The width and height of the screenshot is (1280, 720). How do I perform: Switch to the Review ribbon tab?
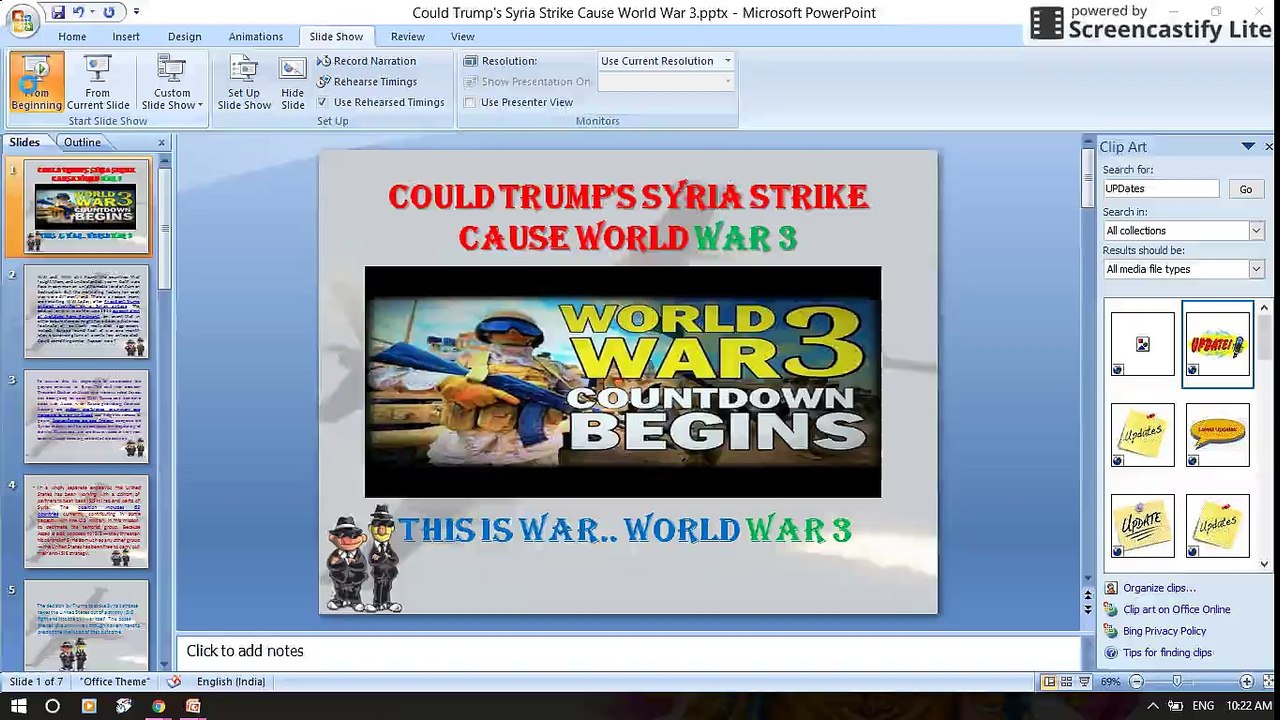click(x=408, y=36)
